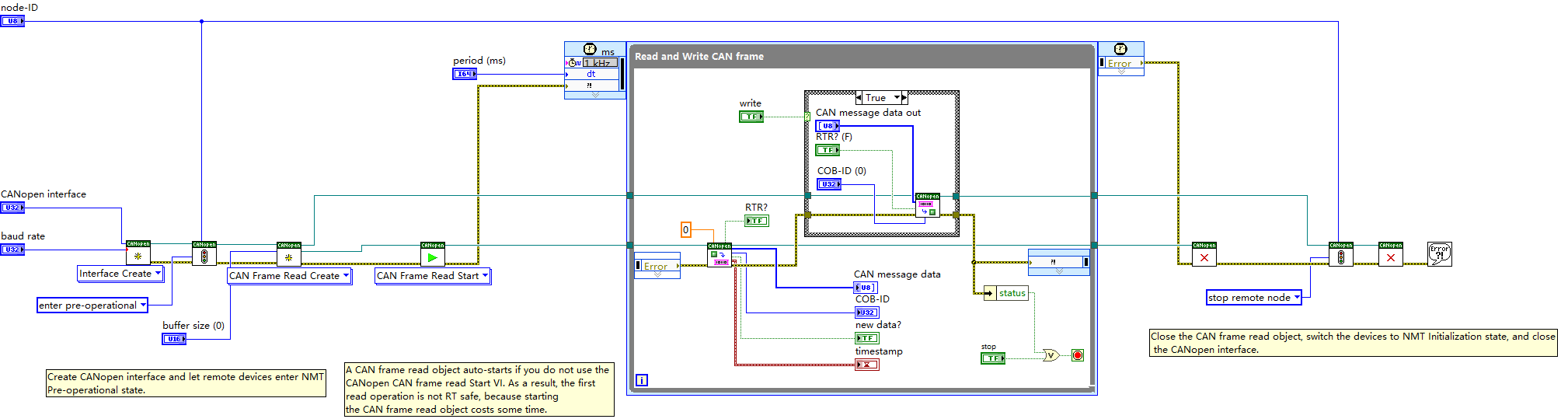Image resolution: width=1568 pixels, height=419 pixels.
Task: Click the final CANopen interface Close VI icon
Action: click(1391, 254)
